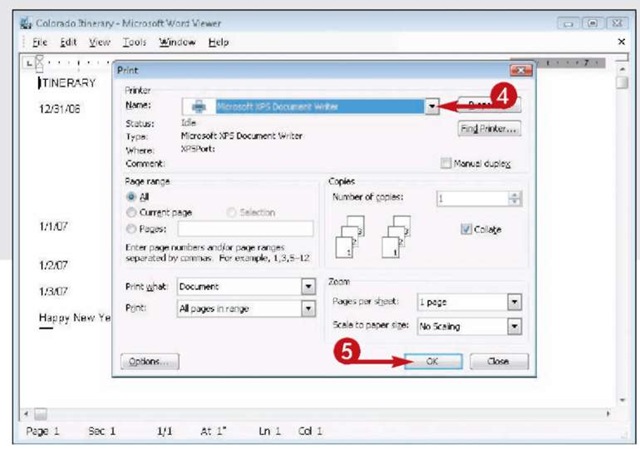The image size is (640, 449).
Task: Click the vertical scrollbar up arrow
Action: point(622,69)
